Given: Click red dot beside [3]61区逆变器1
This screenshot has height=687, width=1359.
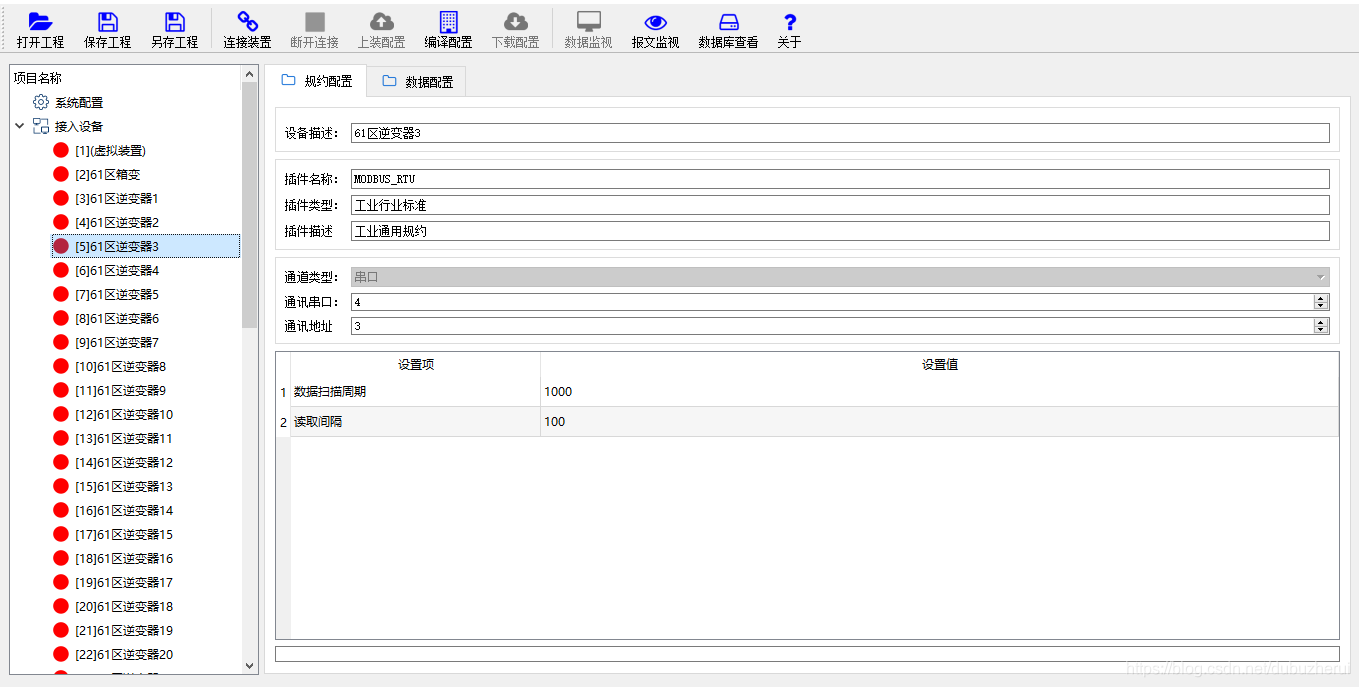Looking at the screenshot, I should 61,198.
